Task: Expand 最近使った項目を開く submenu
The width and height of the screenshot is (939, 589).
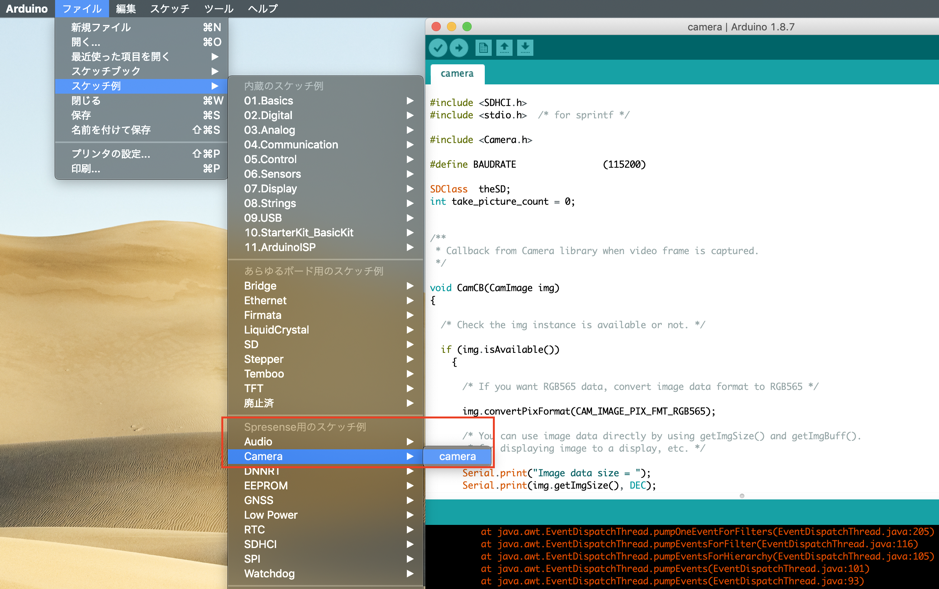Action: pyautogui.click(x=141, y=56)
